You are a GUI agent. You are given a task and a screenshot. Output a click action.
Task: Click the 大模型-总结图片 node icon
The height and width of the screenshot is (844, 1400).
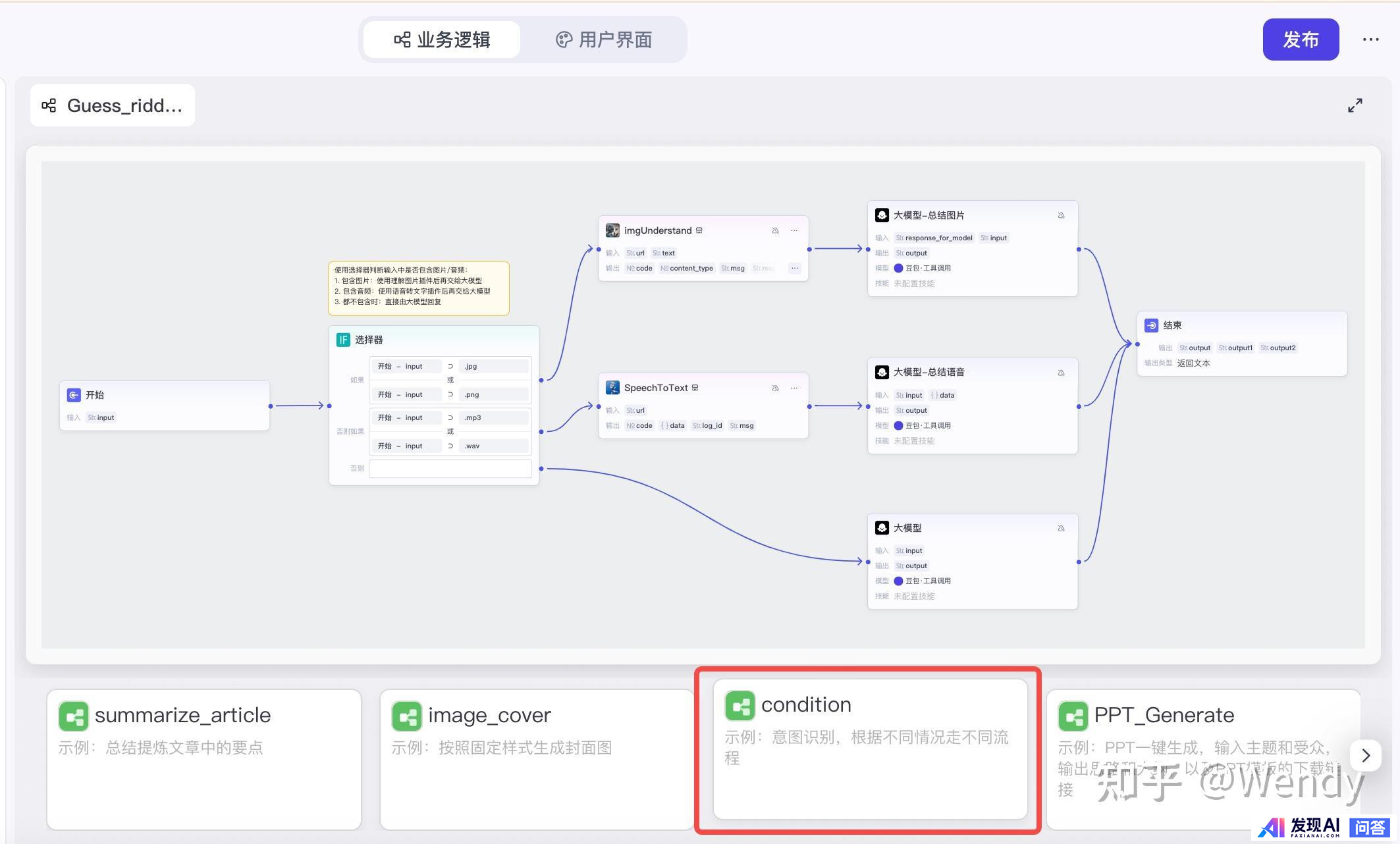[x=882, y=215]
